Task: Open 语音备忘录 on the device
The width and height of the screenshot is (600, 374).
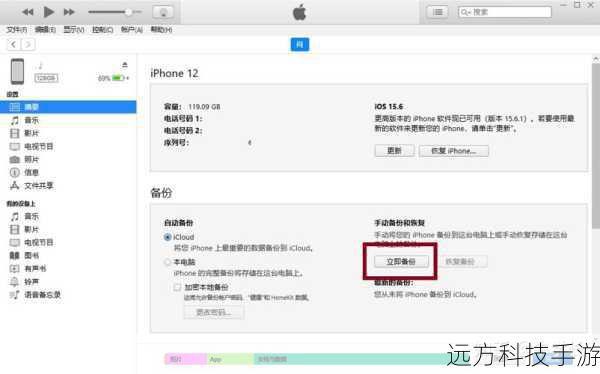Action: pyautogui.click(x=42, y=295)
